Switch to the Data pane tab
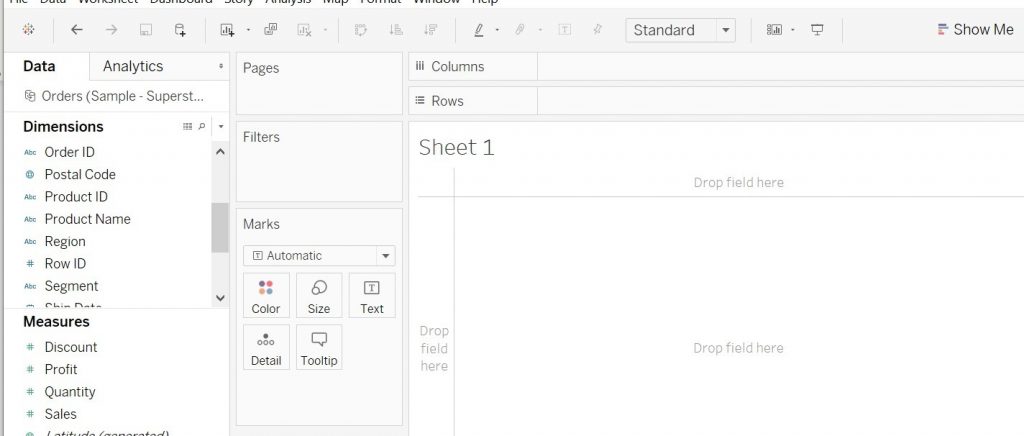Viewport: 1024px width, 436px height. pyautogui.click(x=39, y=66)
